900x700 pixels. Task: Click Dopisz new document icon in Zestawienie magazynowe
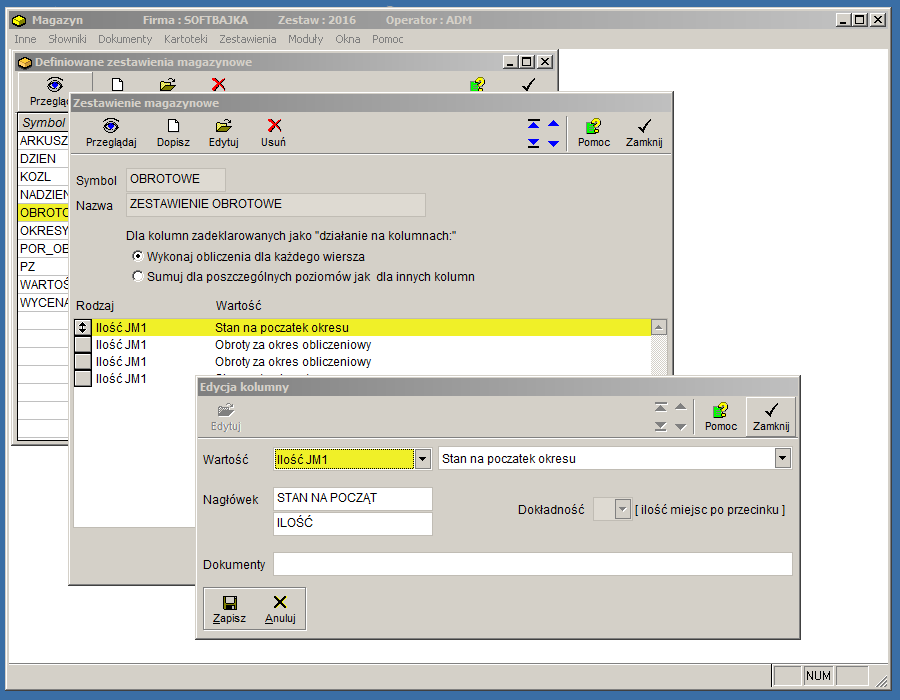(173, 126)
